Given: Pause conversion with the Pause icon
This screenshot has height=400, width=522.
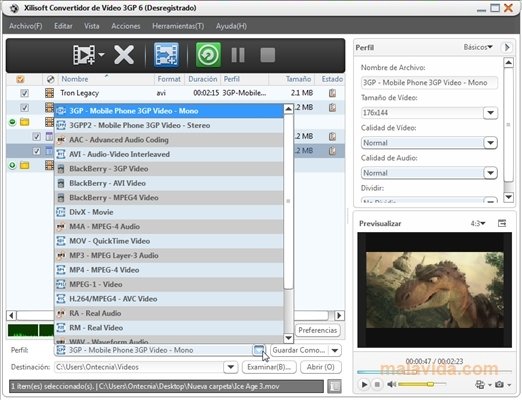Looking at the screenshot, I should click(238, 55).
